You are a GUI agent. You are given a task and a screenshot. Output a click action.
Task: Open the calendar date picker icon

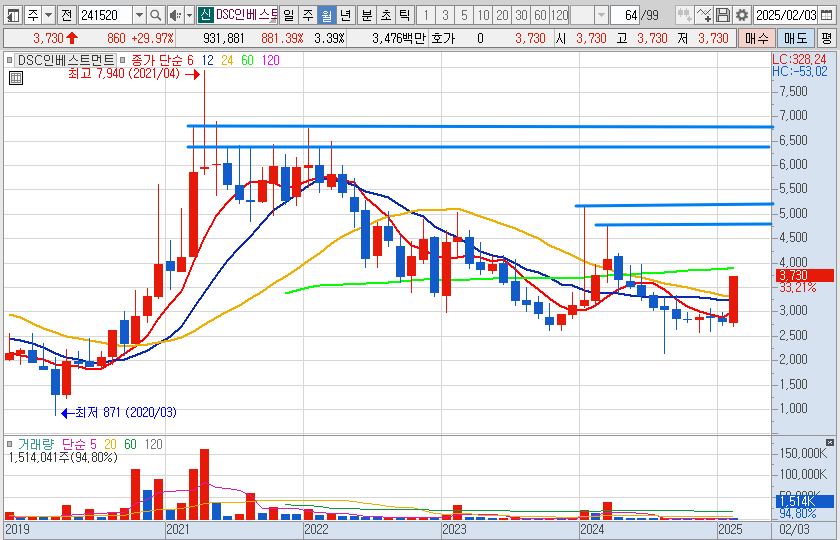coord(827,15)
